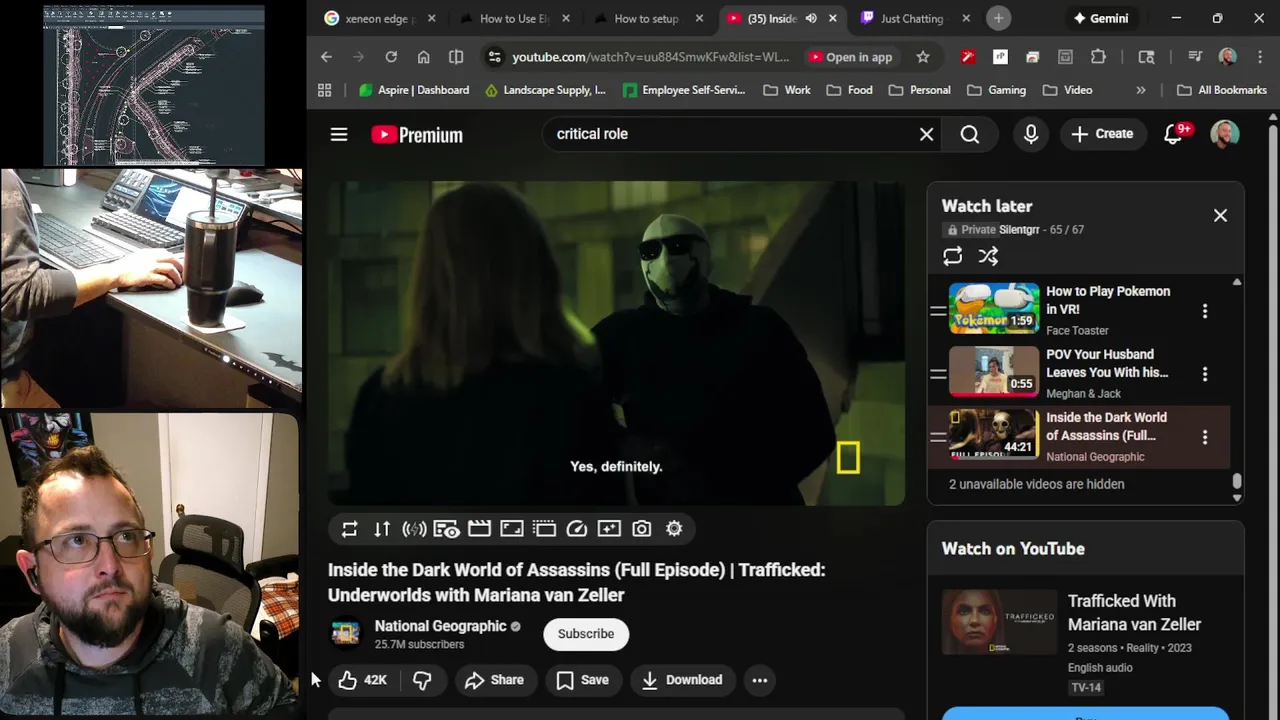Save the video to a playlist
Screen dimensions: 1280x720
pyautogui.click(x=583, y=680)
